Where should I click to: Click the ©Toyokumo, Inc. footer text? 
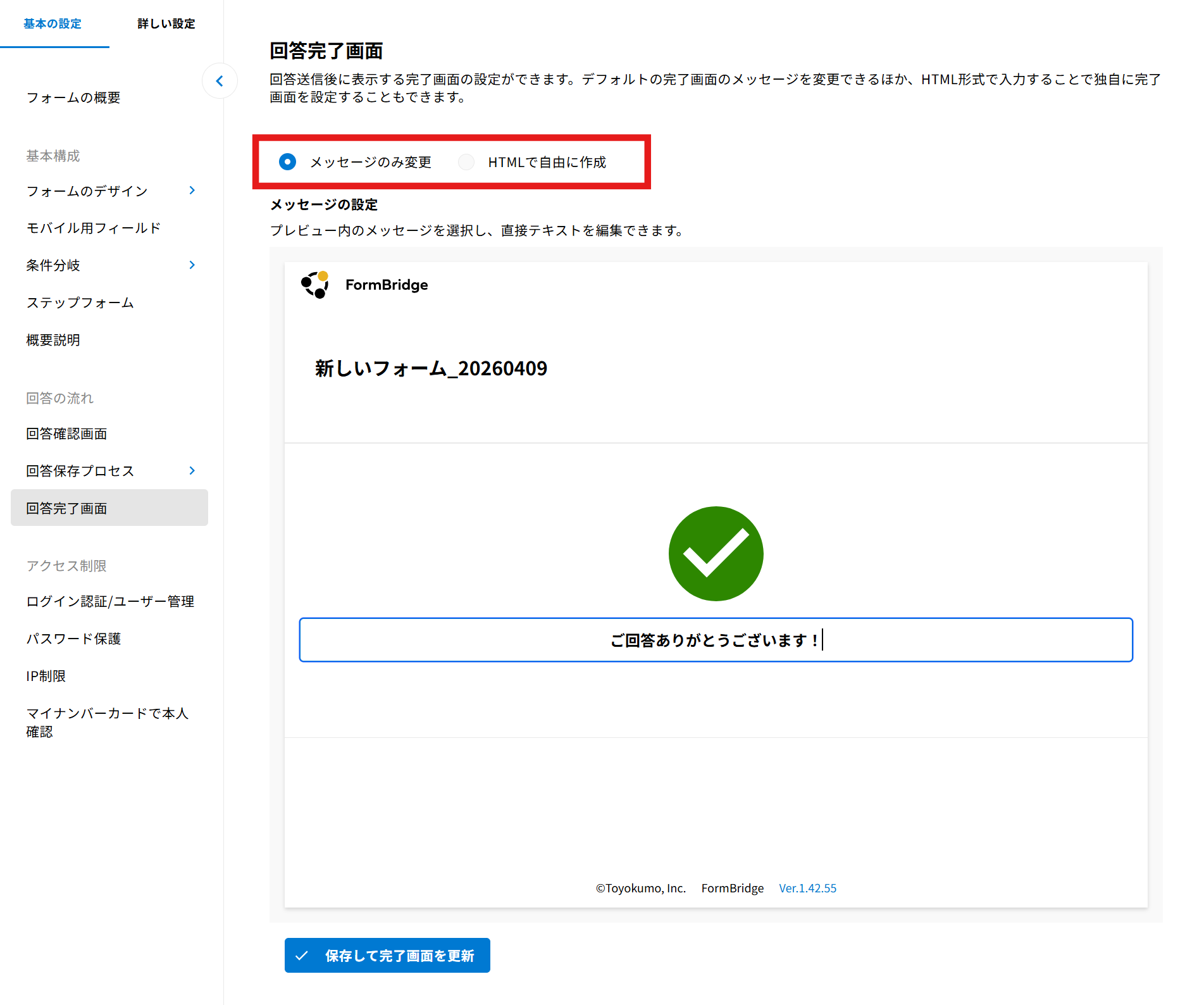tap(641, 888)
